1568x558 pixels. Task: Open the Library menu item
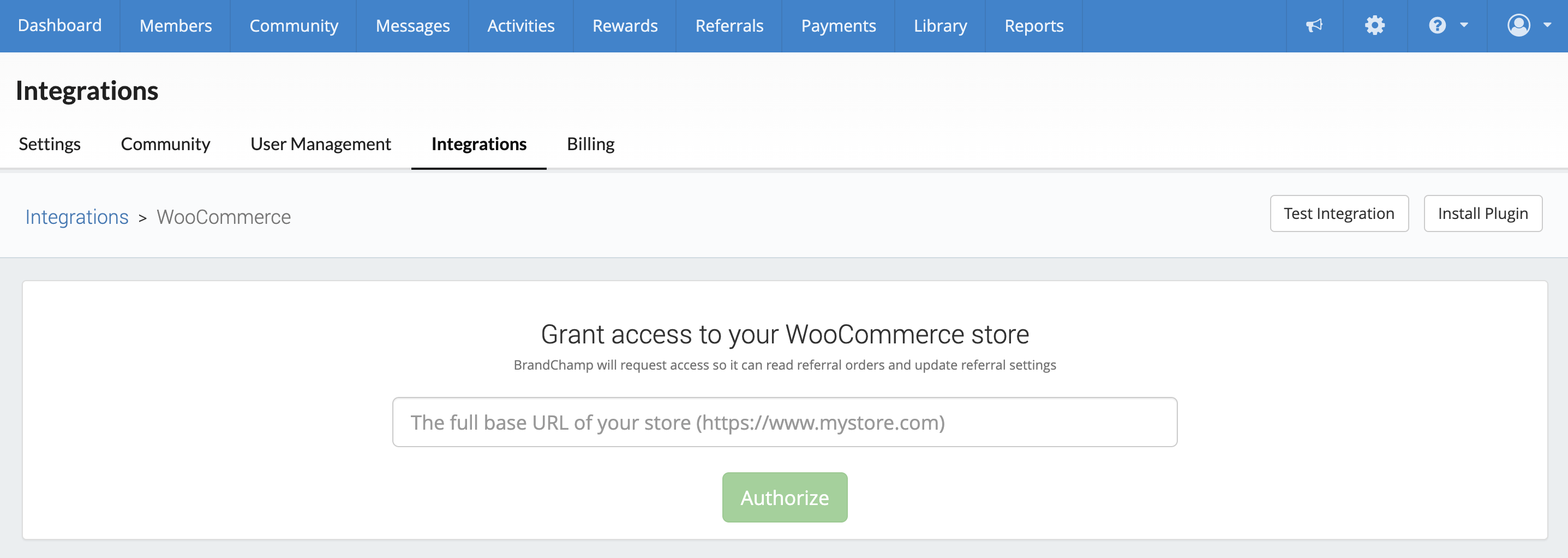[x=940, y=26]
